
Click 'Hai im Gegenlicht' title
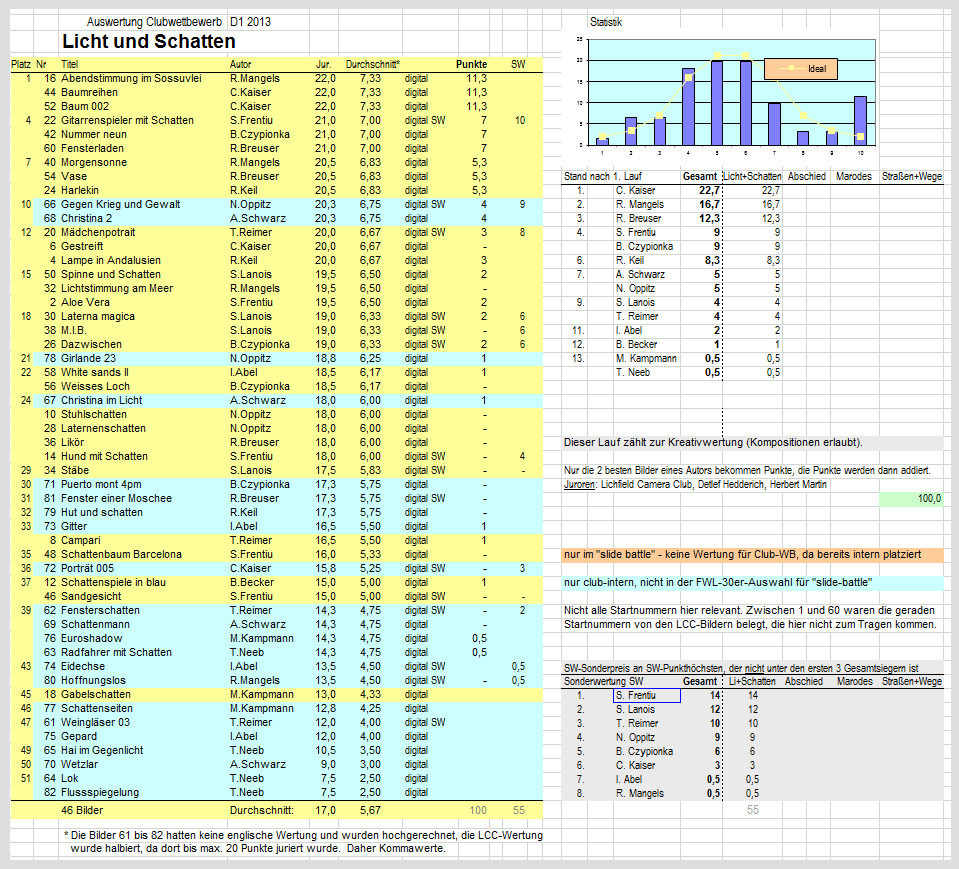(102, 750)
